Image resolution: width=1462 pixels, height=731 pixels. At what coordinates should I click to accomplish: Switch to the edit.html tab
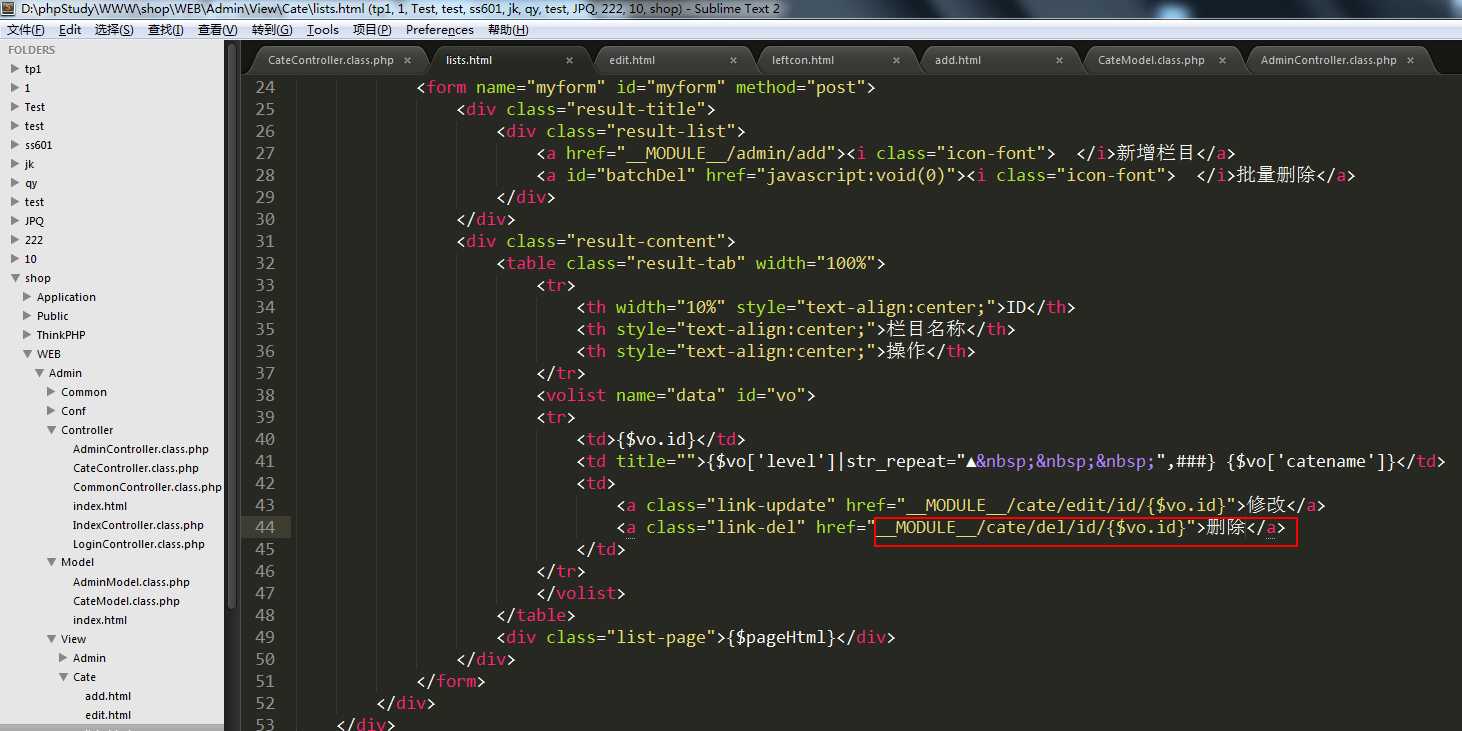[632, 60]
